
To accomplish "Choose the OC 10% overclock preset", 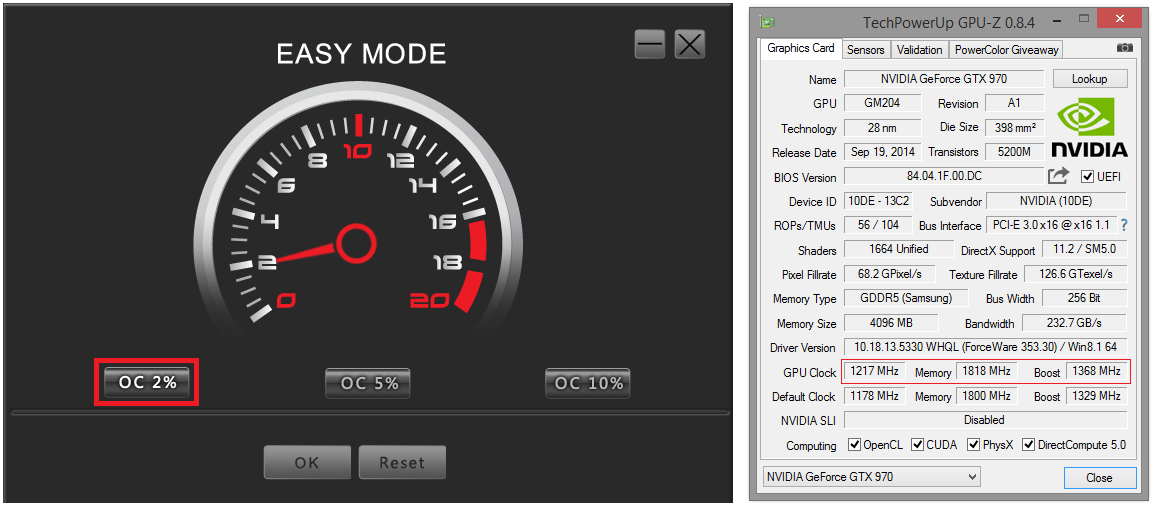I will (x=588, y=383).
